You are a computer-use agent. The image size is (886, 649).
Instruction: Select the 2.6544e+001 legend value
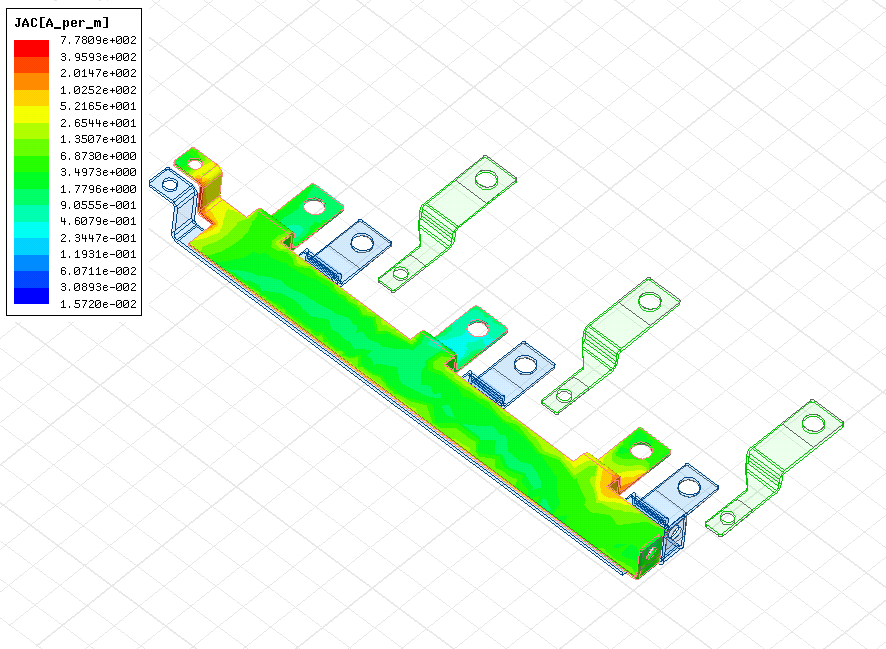point(98,123)
